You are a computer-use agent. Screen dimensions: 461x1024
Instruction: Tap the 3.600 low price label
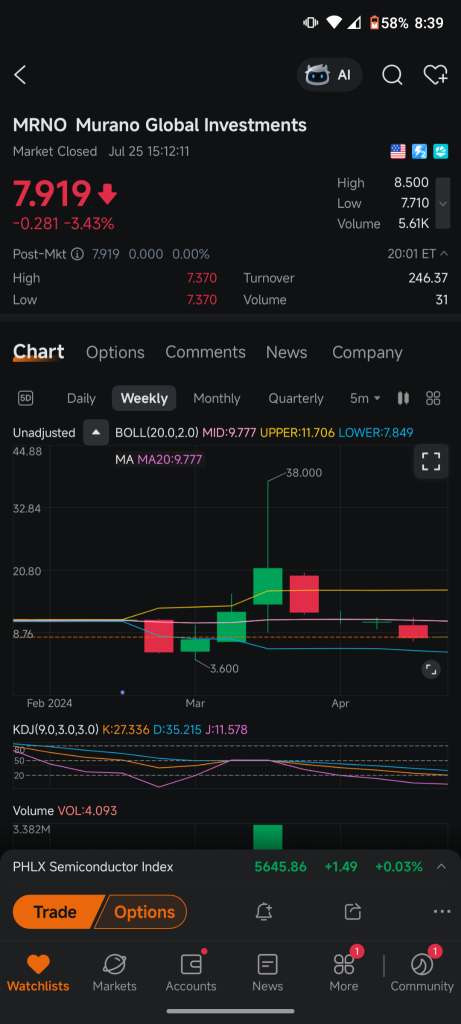point(224,669)
